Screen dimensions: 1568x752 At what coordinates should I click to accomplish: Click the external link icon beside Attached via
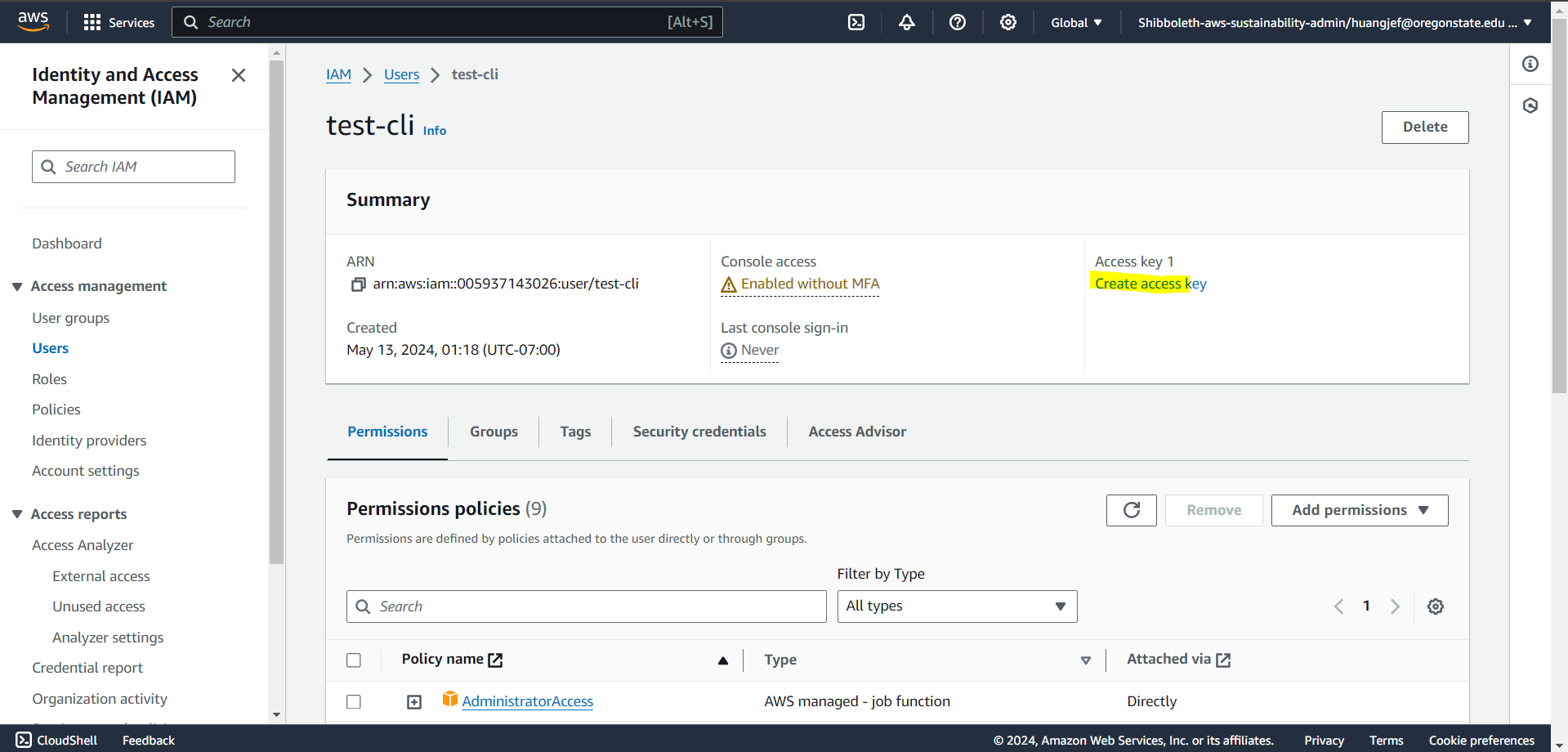click(x=1223, y=660)
